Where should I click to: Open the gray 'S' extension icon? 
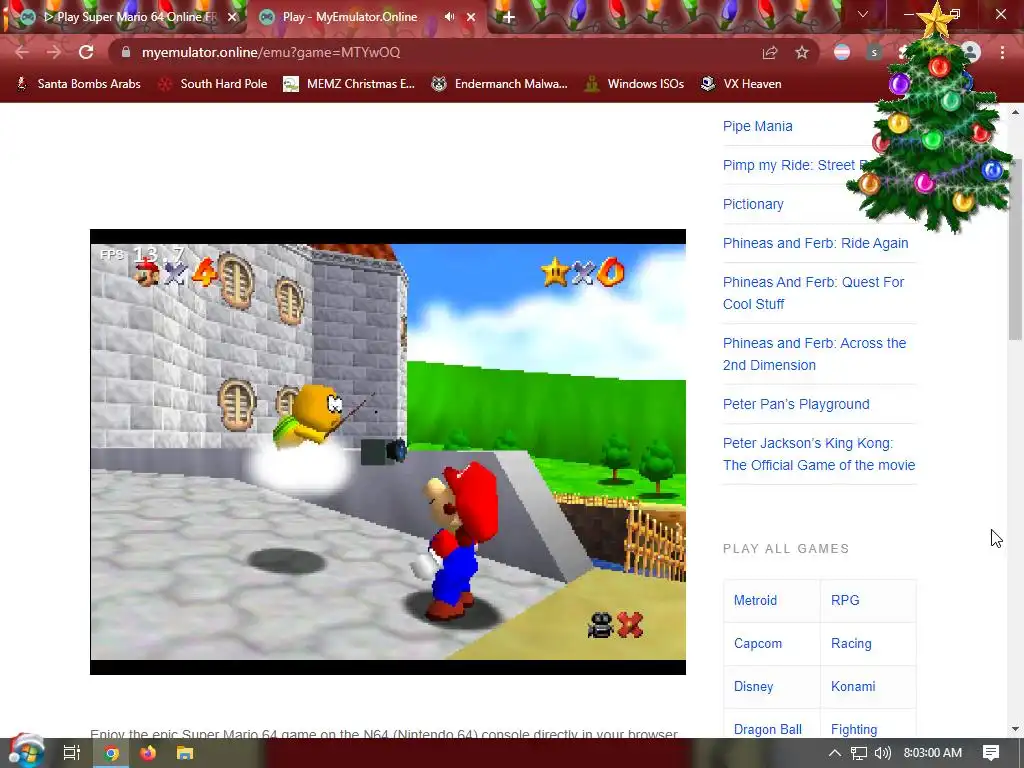(874, 52)
